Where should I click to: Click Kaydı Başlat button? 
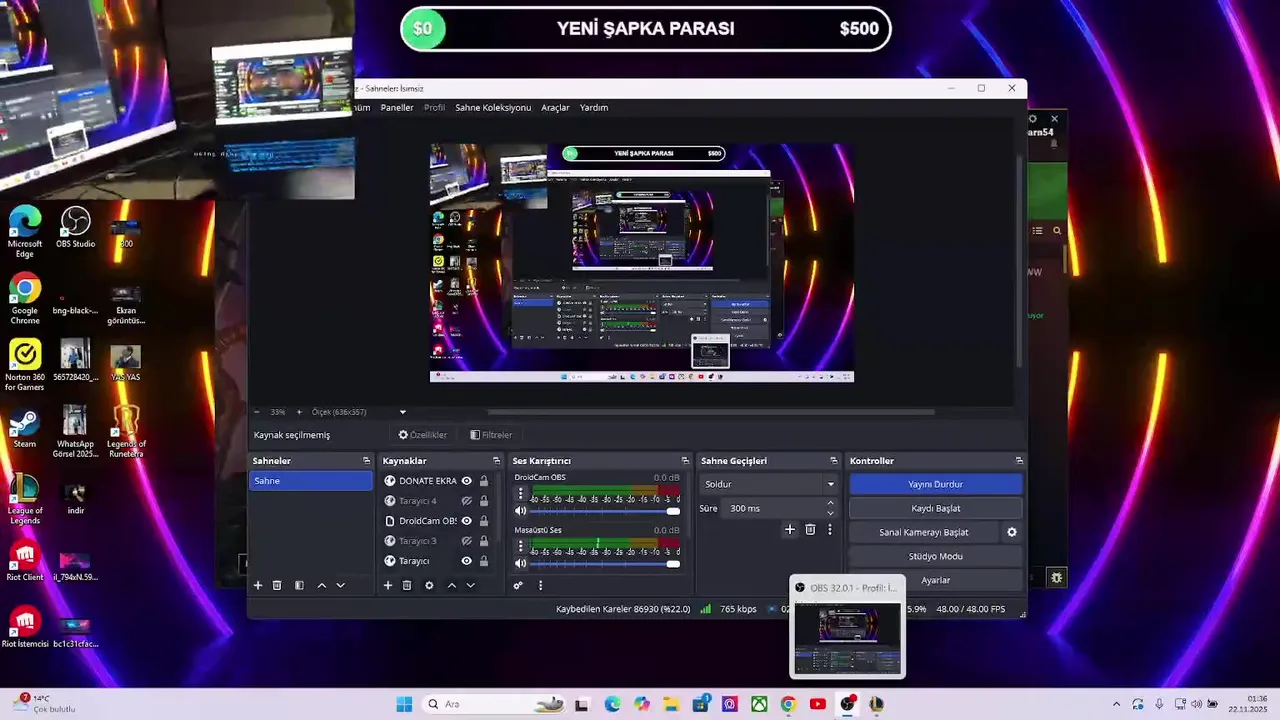click(x=935, y=508)
